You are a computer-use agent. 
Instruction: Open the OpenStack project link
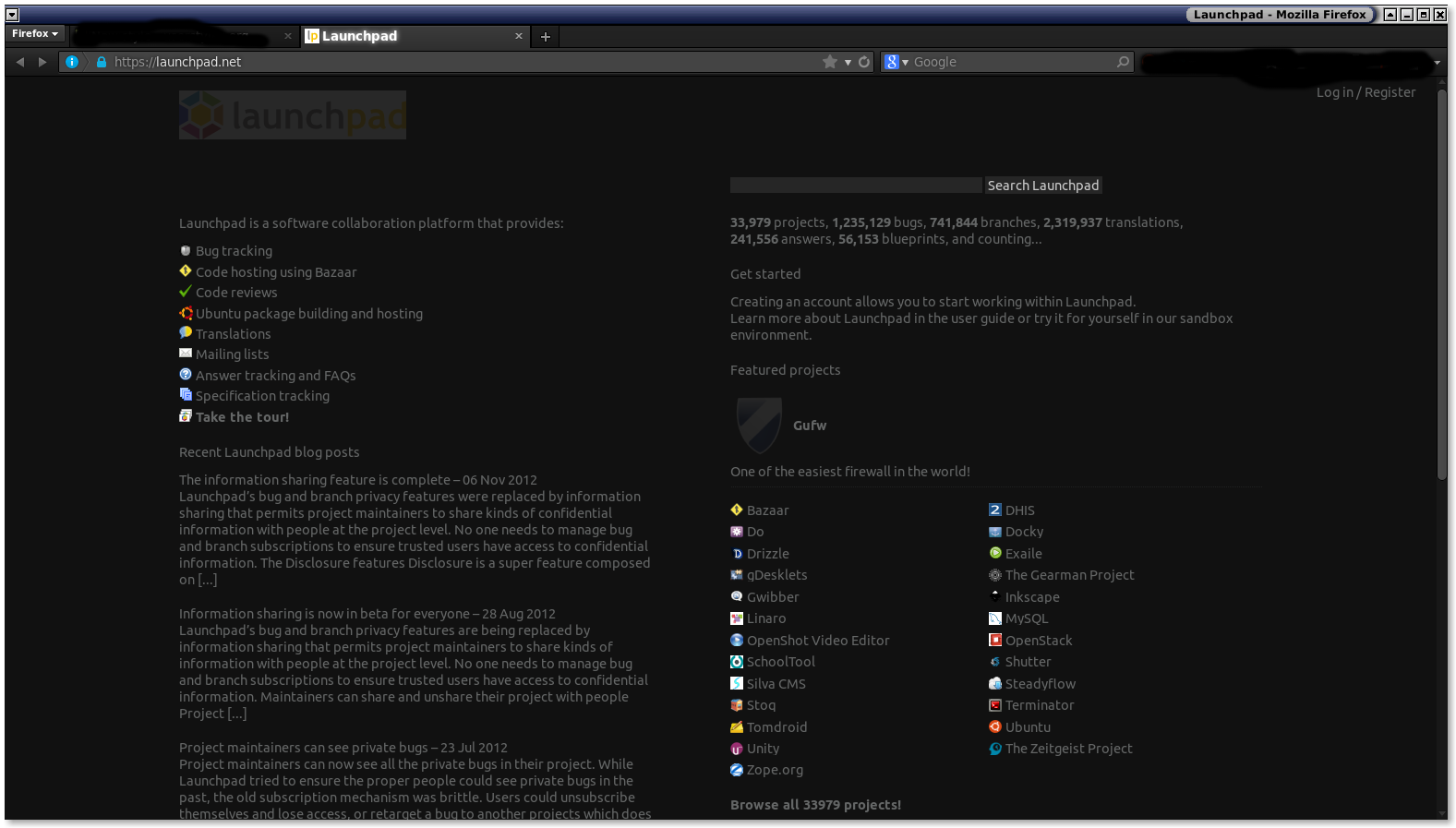(1039, 641)
